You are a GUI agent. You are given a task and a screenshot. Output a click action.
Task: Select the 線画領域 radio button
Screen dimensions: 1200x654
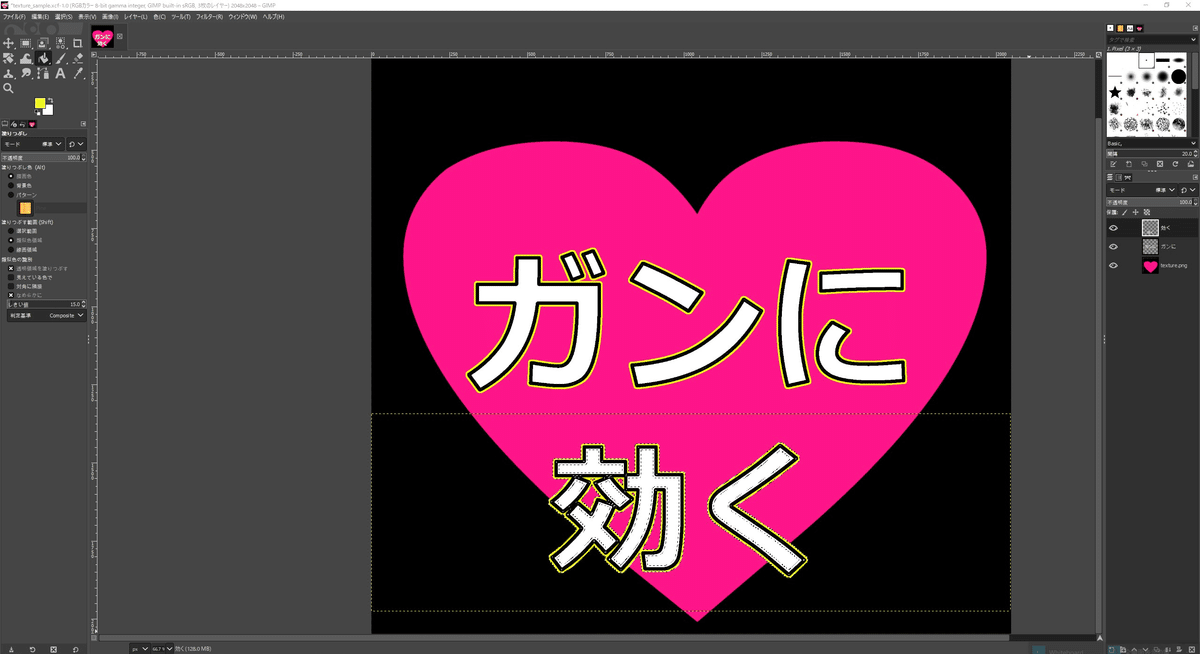tap(11, 250)
